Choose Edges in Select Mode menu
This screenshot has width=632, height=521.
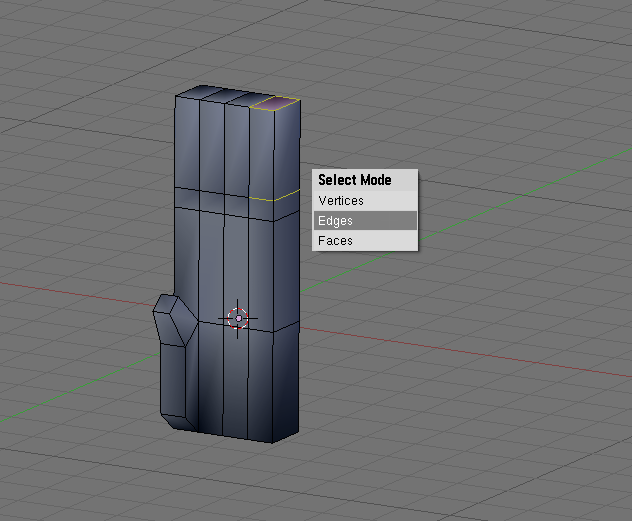tap(365, 220)
